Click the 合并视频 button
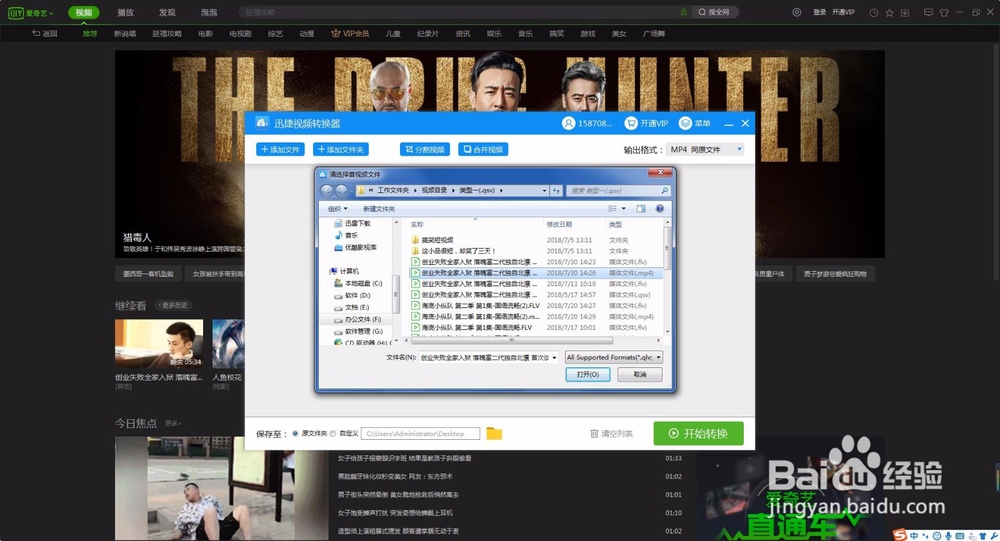Screen dimensions: 1000x541 tap(483, 149)
